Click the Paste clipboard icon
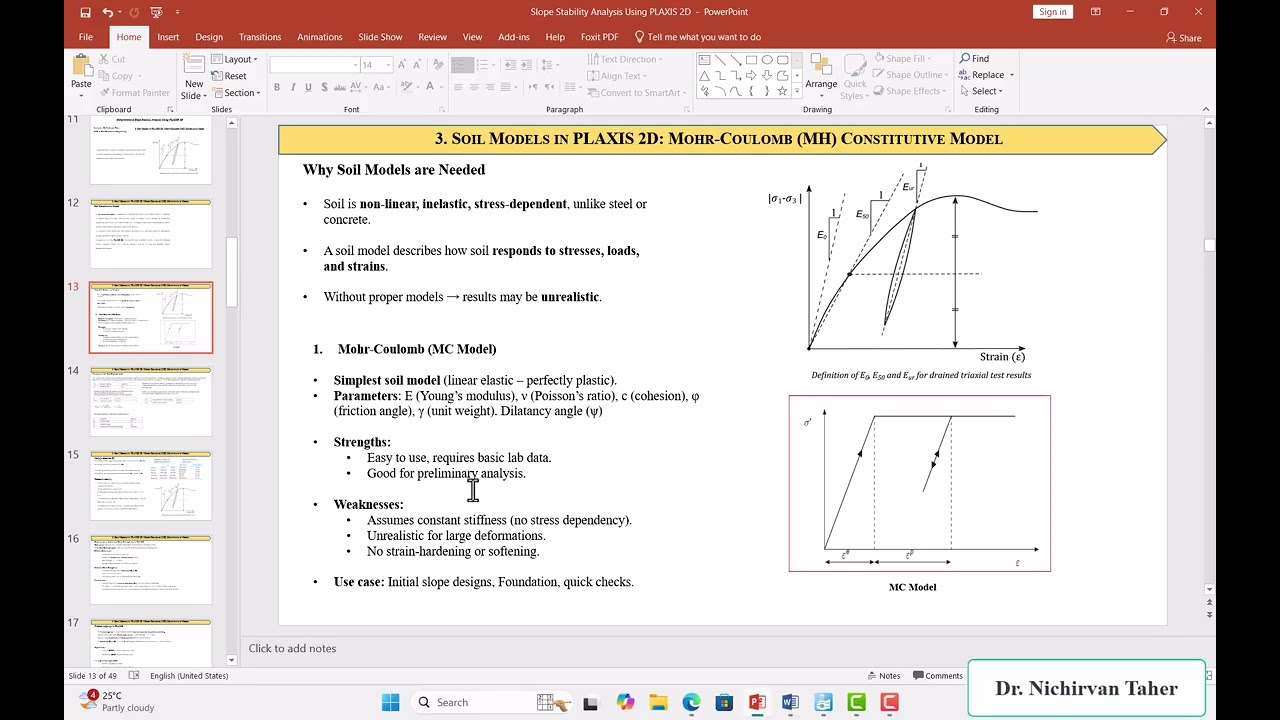This screenshot has width=1280, height=720. (x=81, y=66)
